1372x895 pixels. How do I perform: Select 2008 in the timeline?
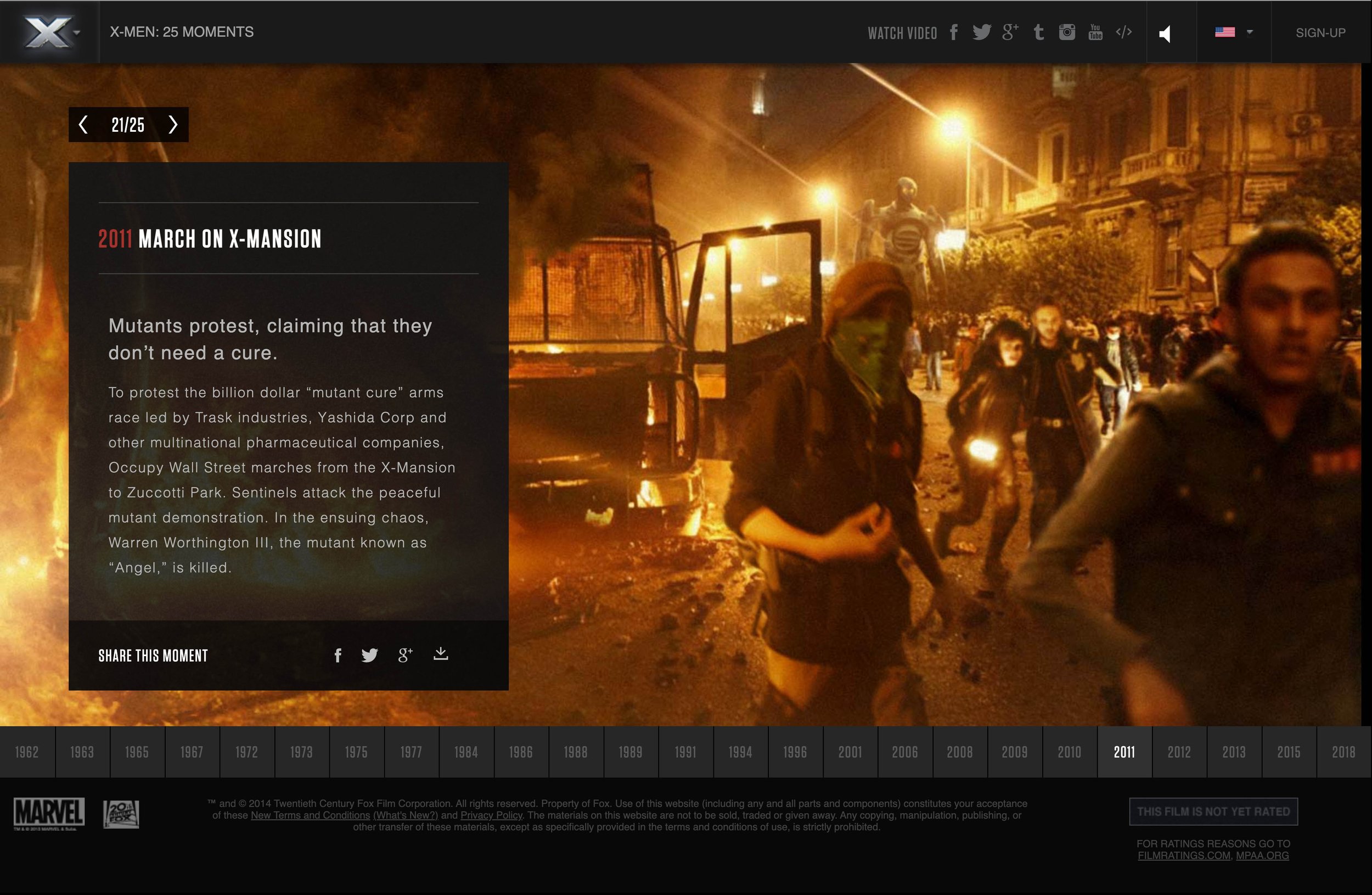960,752
